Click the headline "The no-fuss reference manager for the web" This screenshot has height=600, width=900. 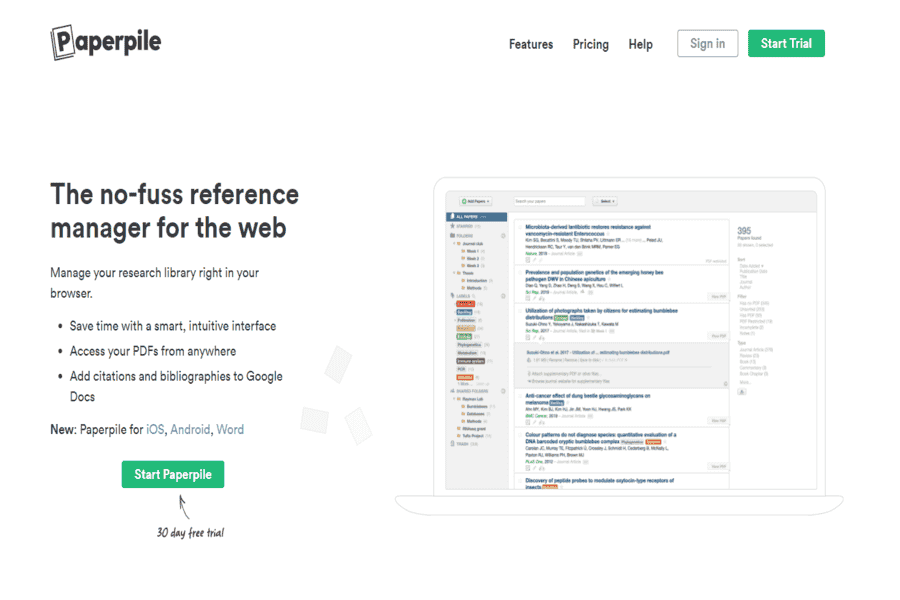coord(174,211)
